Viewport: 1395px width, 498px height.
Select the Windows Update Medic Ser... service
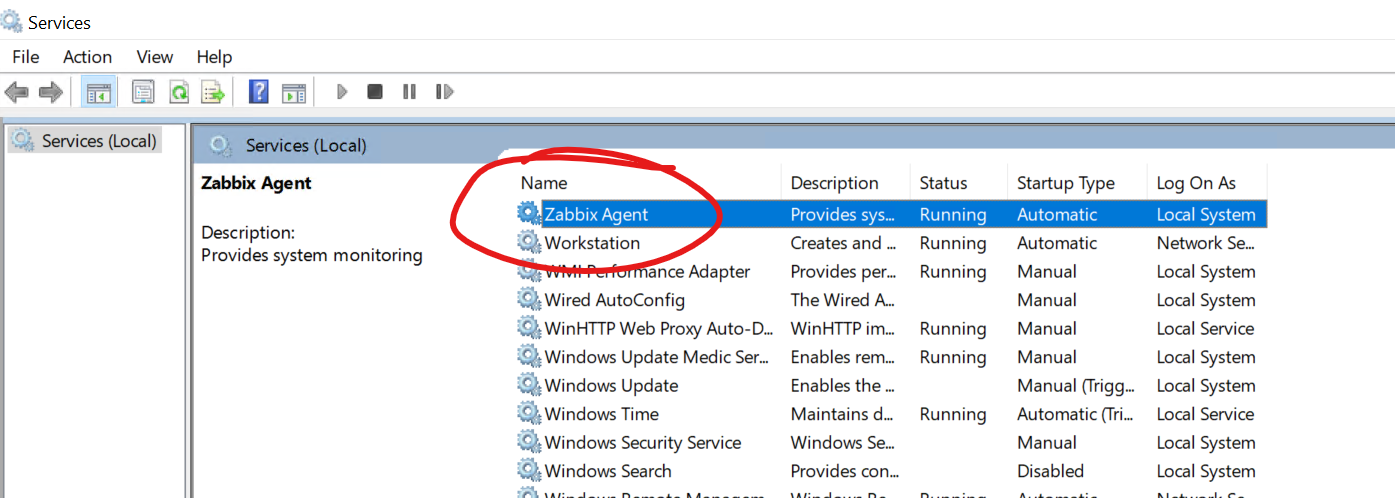pyautogui.click(x=657, y=357)
